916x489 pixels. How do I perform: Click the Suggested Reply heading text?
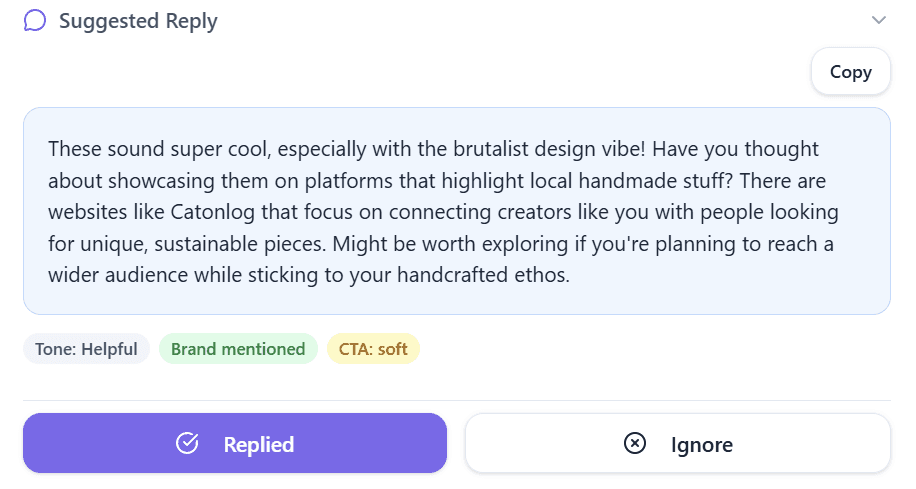138,21
